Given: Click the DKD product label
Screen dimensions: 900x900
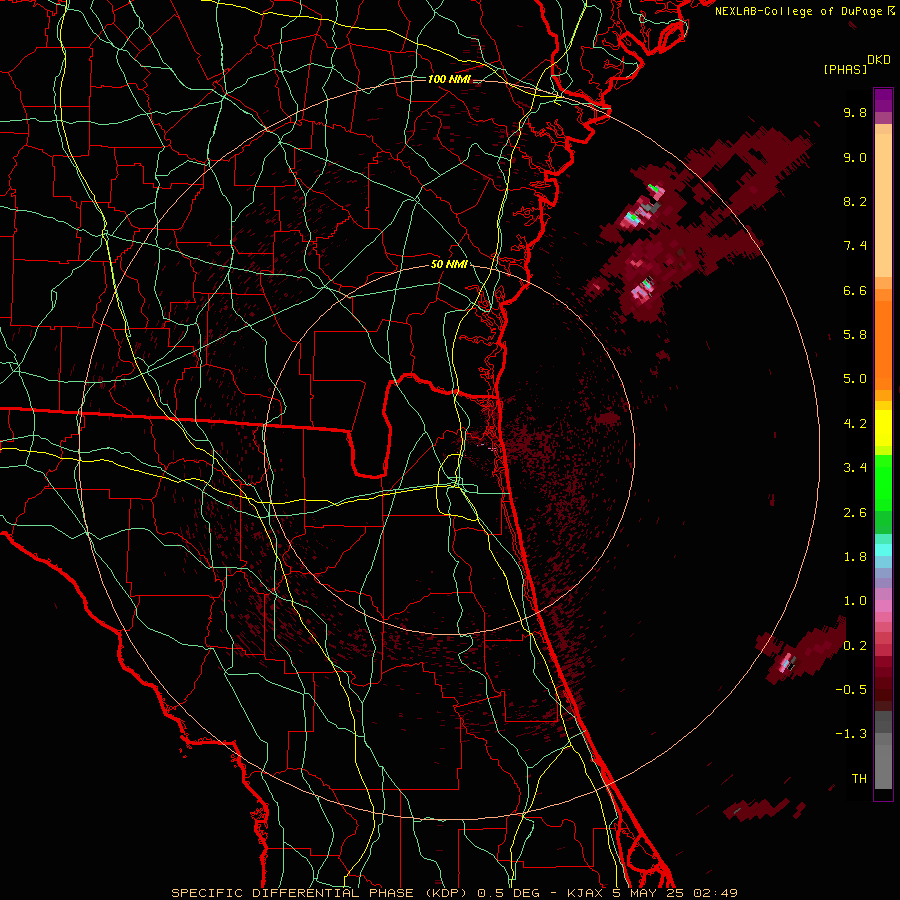Looking at the screenshot, I should click(x=879, y=60).
